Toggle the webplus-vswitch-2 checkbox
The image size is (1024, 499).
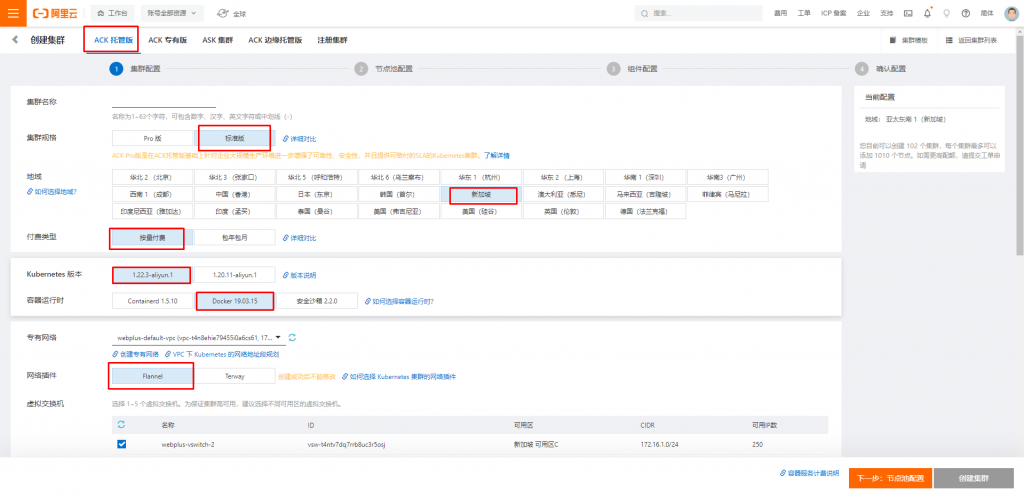[121, 444]
